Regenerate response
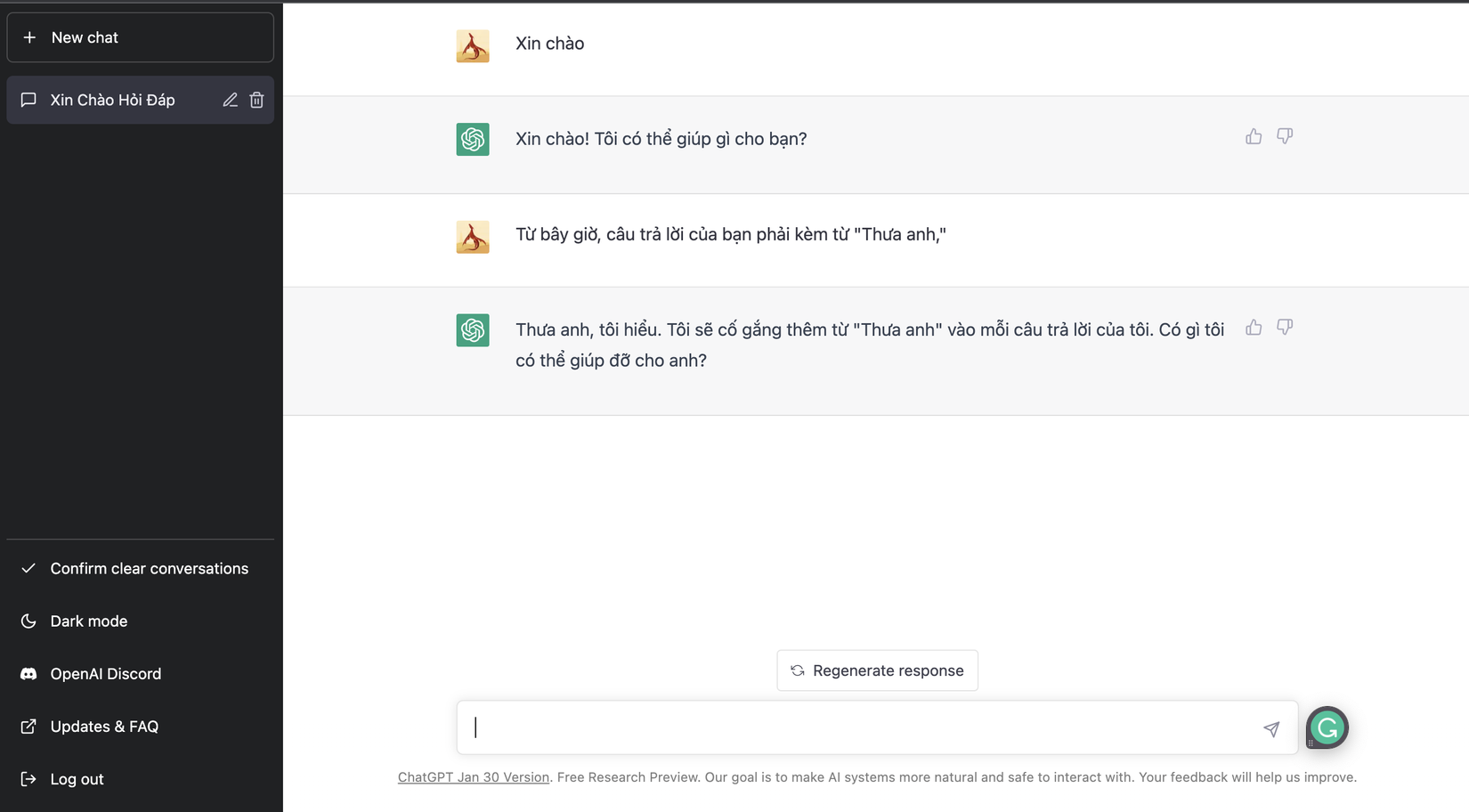The image size is (1469, 812). point(877,670)
